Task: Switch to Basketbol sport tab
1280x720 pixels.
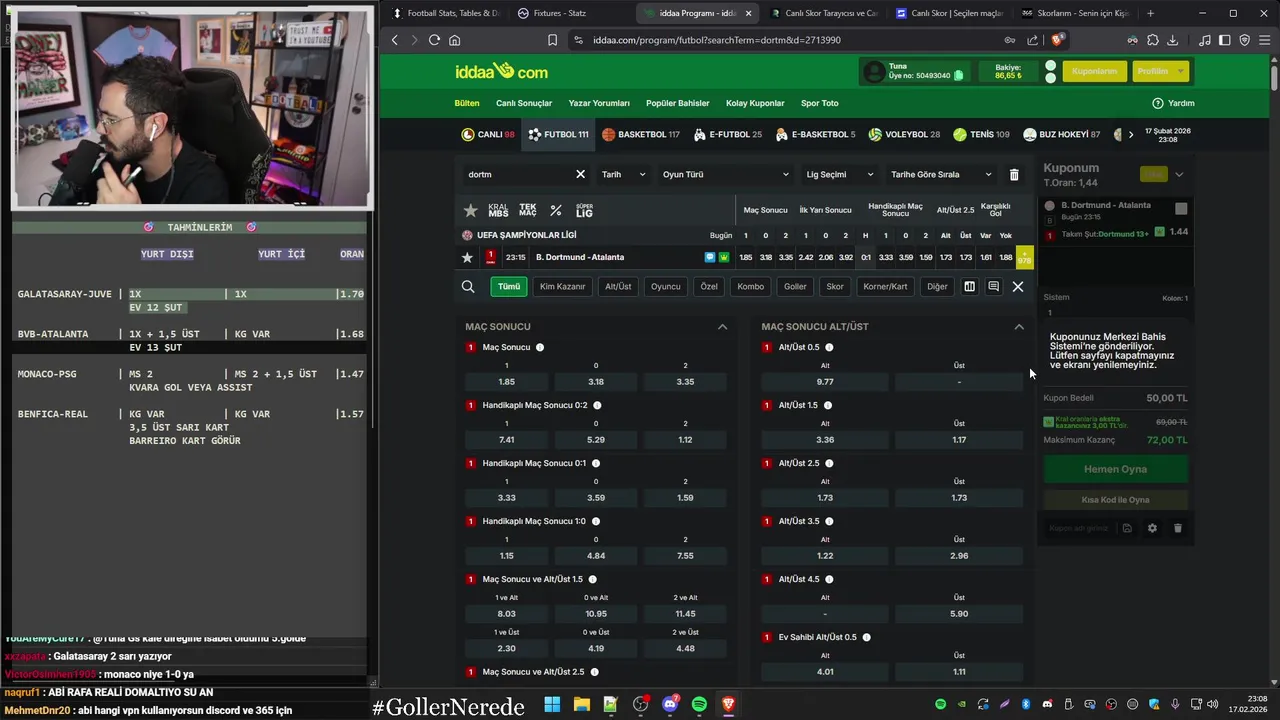Action: coord(640,134)
